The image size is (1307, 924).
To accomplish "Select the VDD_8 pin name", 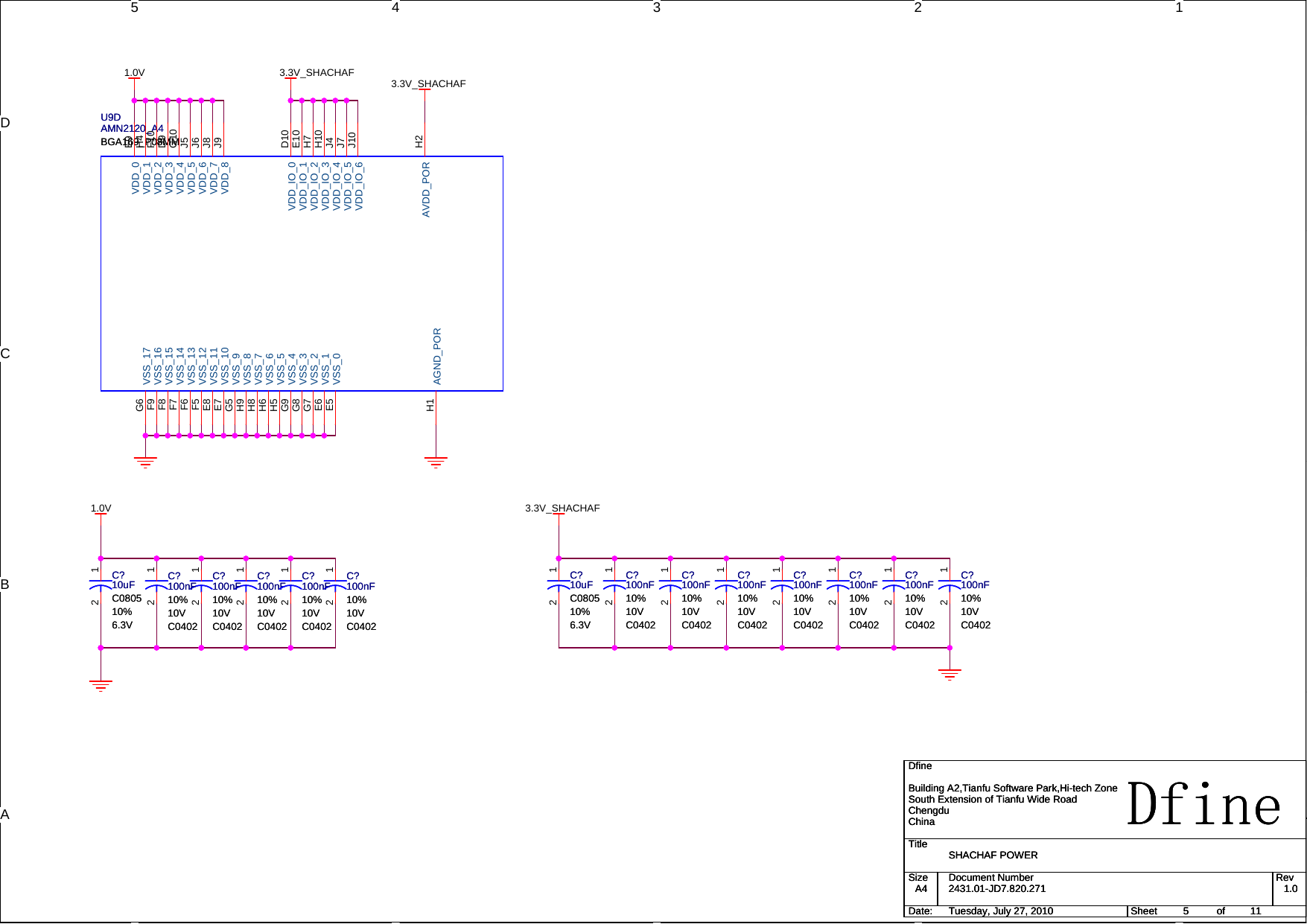I will pyautogui.click(x=225, y=178).
